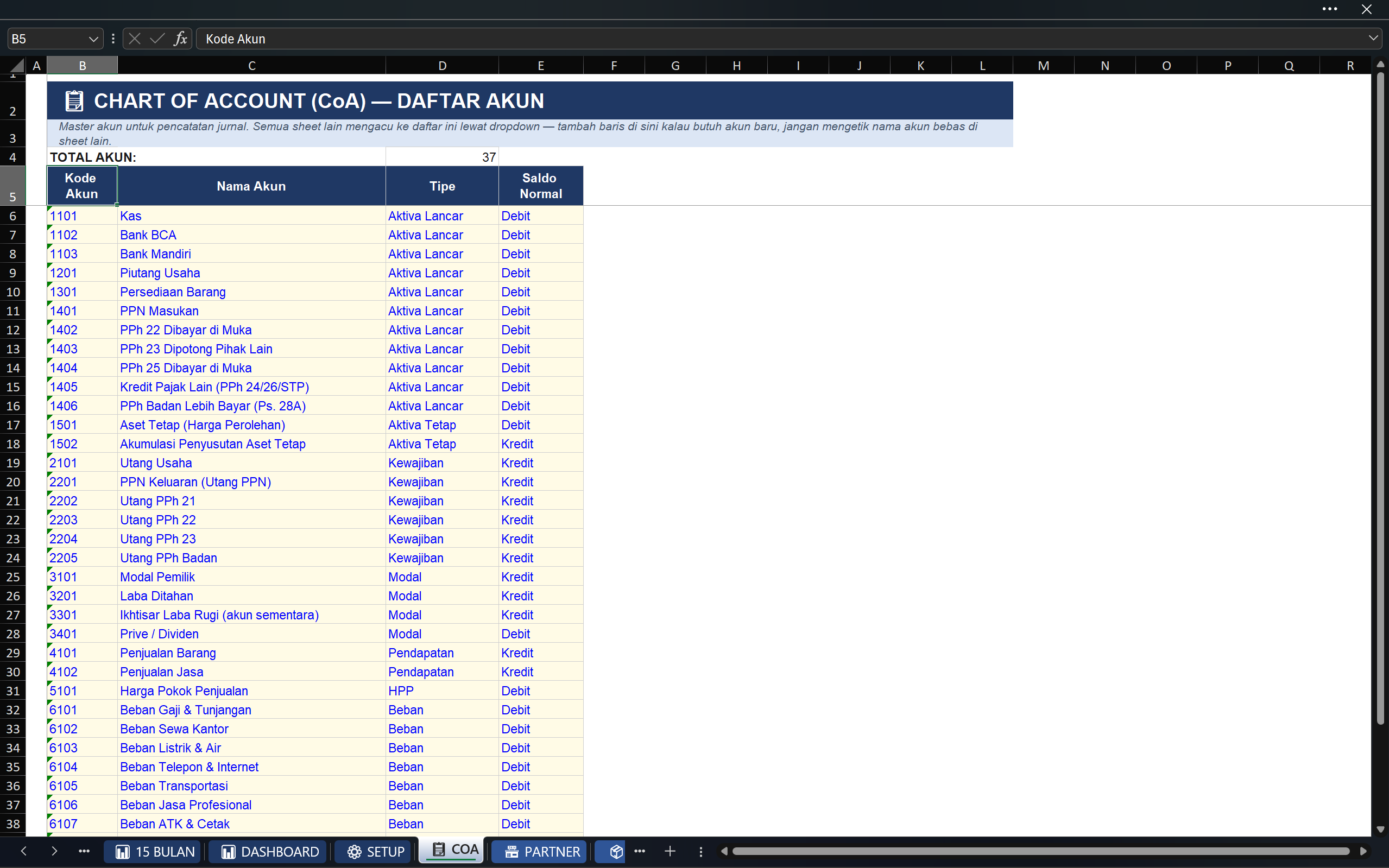Select Kredit cell in Penjualan Jasa row

click(x=540, y=671)
